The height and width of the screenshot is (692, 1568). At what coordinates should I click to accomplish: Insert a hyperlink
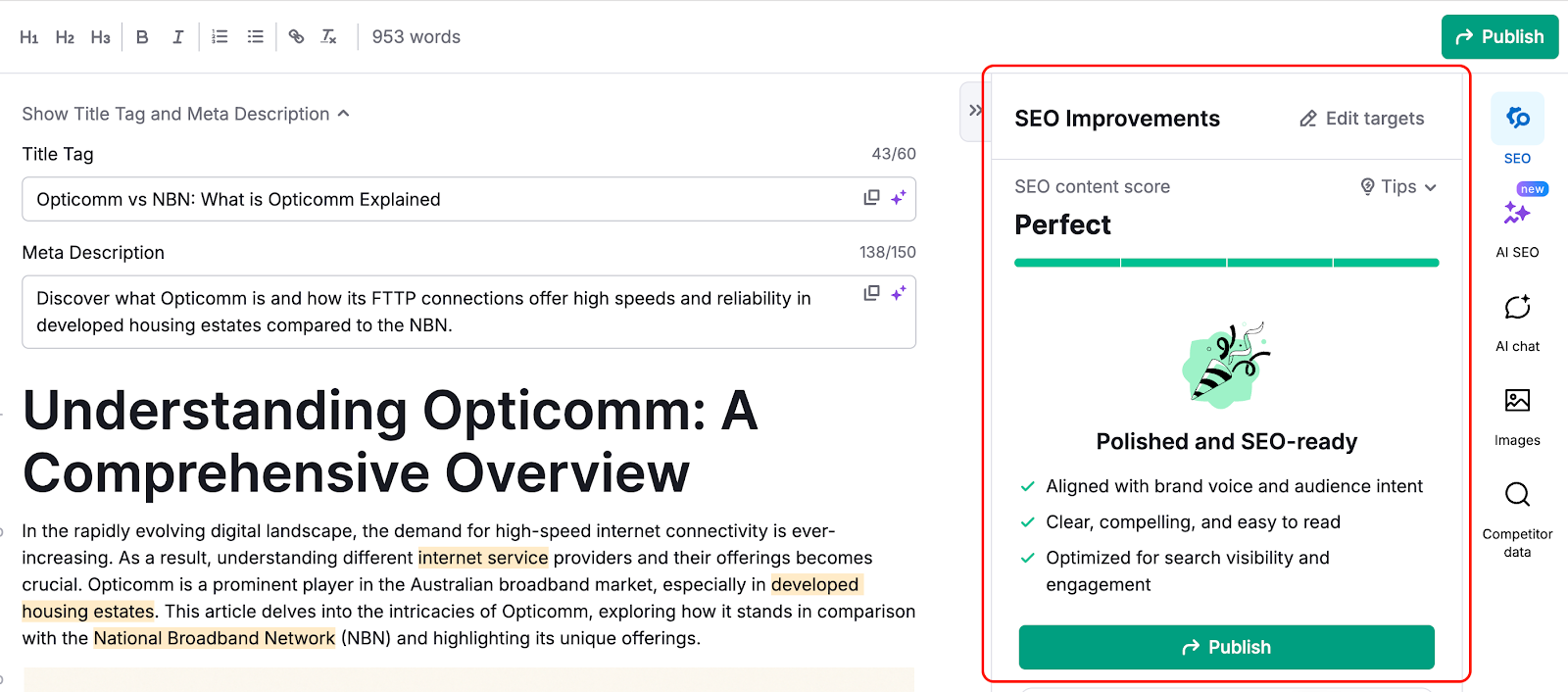[295, 36]
